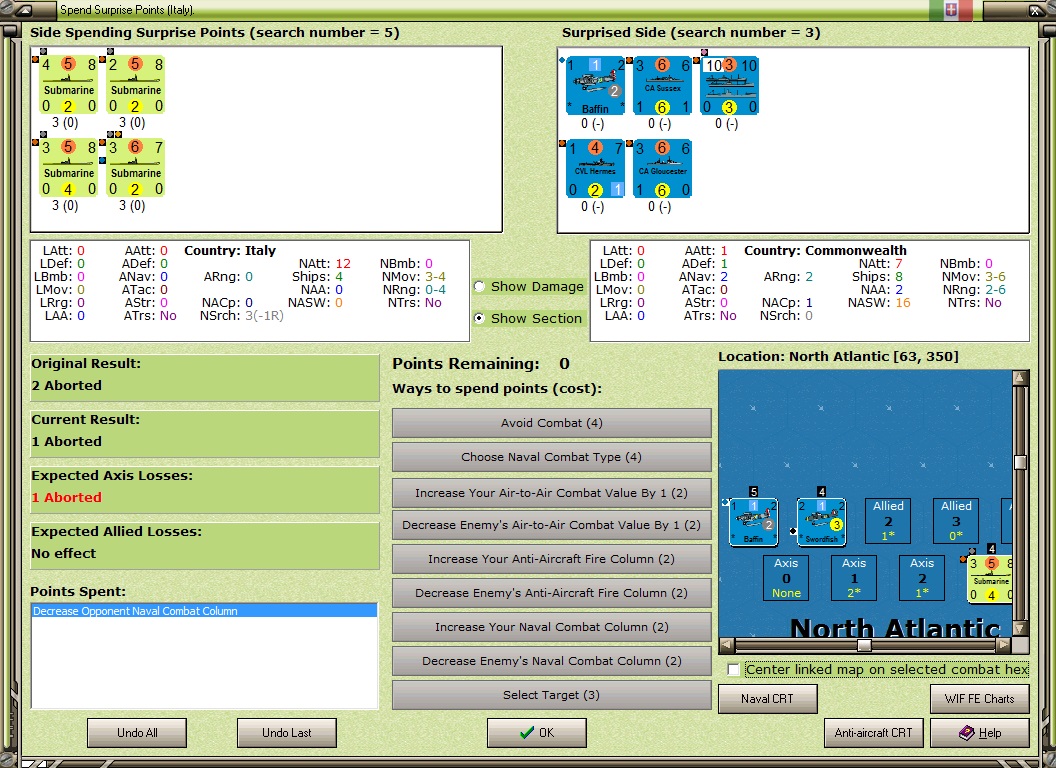Click Choose Naval Combat Type (4)
1056x768 pixels.
click(552, 457)
